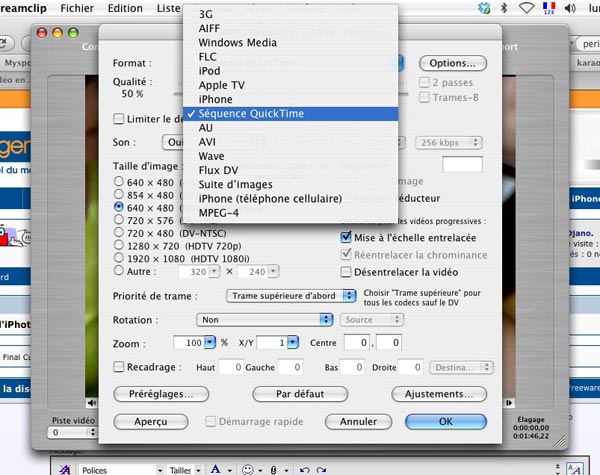Open the Dropbox menu bar icon
Image resolution: width=600 pixels, height=475 pixels.
[x=484, y=8]
